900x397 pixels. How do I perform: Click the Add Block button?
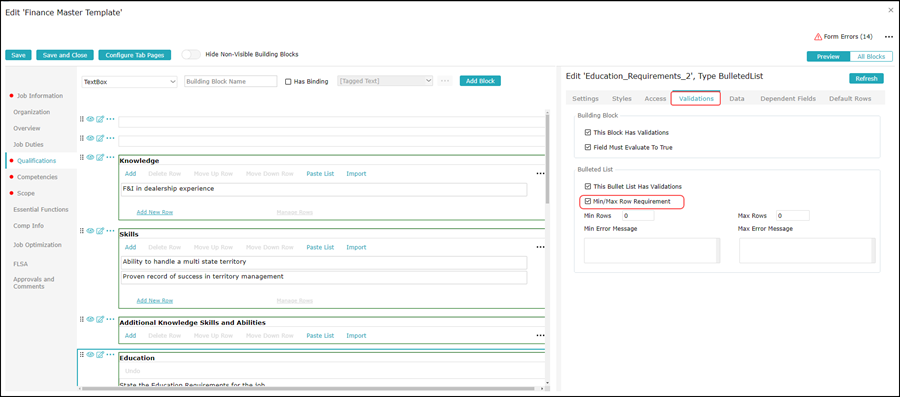click(480, 81)
